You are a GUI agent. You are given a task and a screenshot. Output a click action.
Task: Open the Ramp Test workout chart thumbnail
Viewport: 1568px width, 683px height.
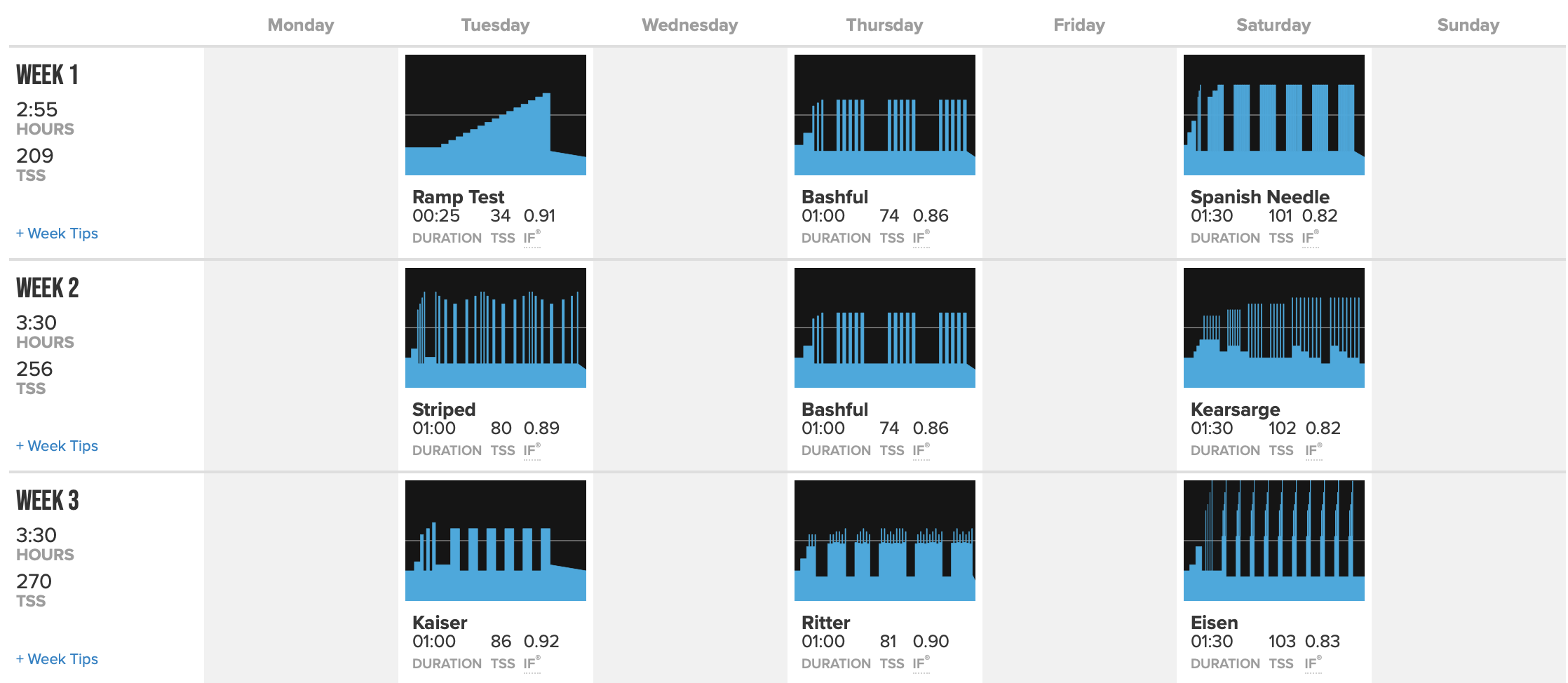point(495,115)
